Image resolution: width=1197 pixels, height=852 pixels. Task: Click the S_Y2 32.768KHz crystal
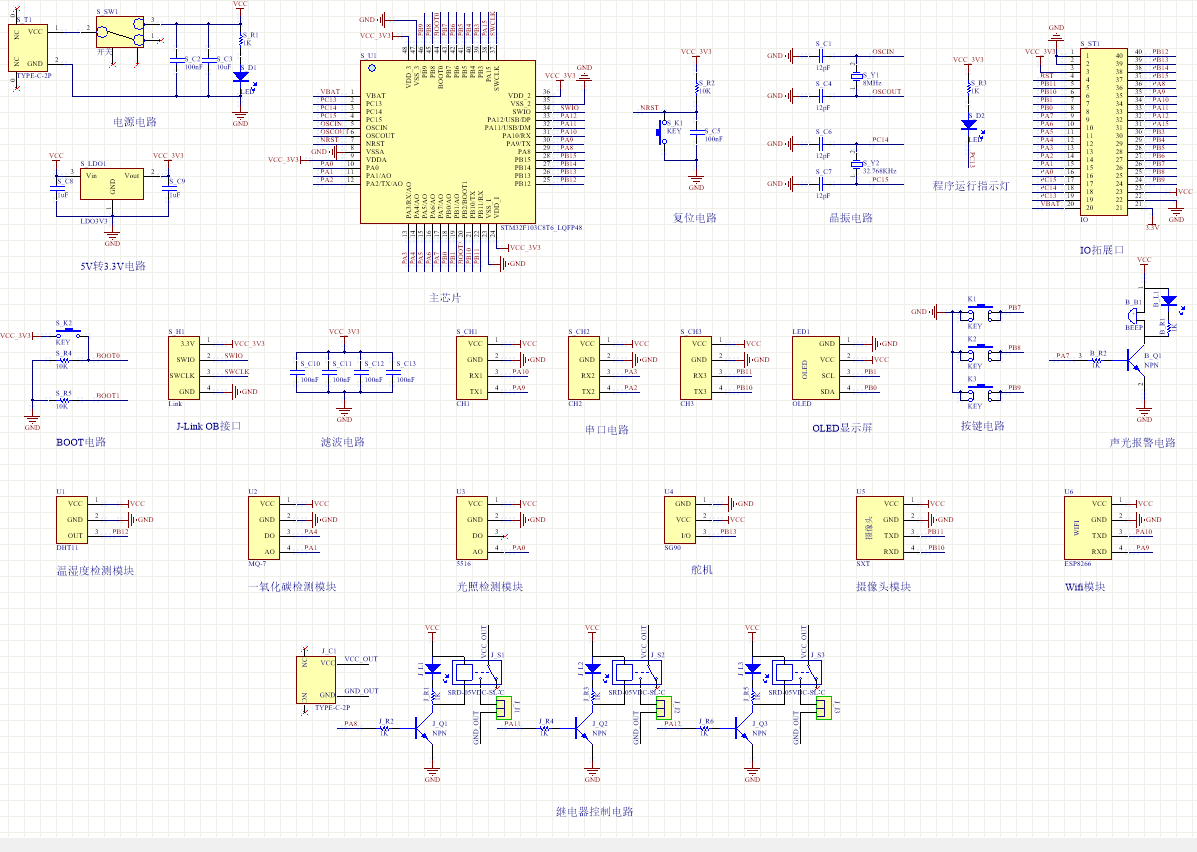click(857, 164)
